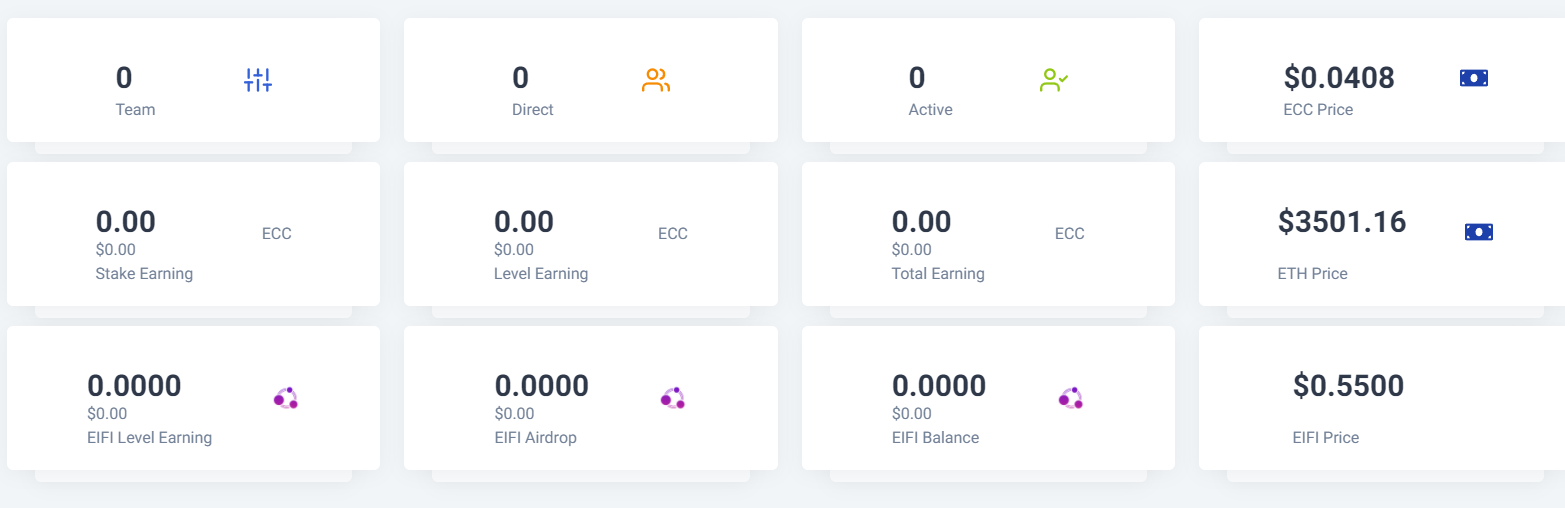This screenshot has height=508, width=1565.
Task: Click the EIFI Level Earning token icon
Action: tap(286, 398)
